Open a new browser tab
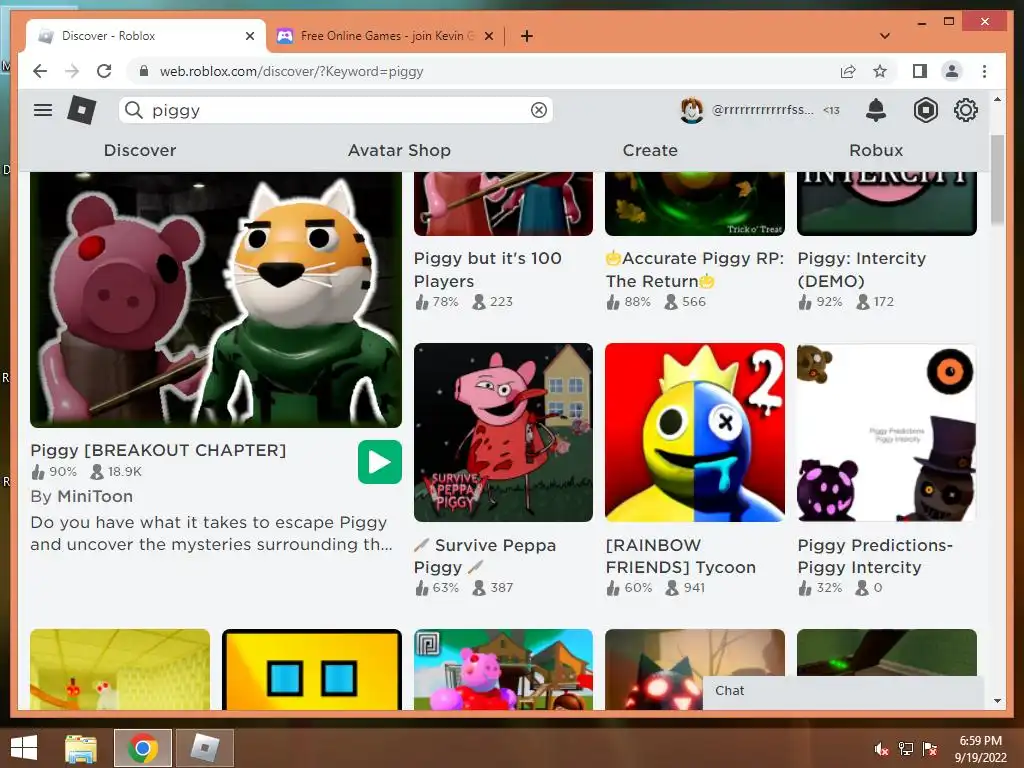Image resolution: width=1024 pixels, height=768 pixels. (x=526, y=36)
